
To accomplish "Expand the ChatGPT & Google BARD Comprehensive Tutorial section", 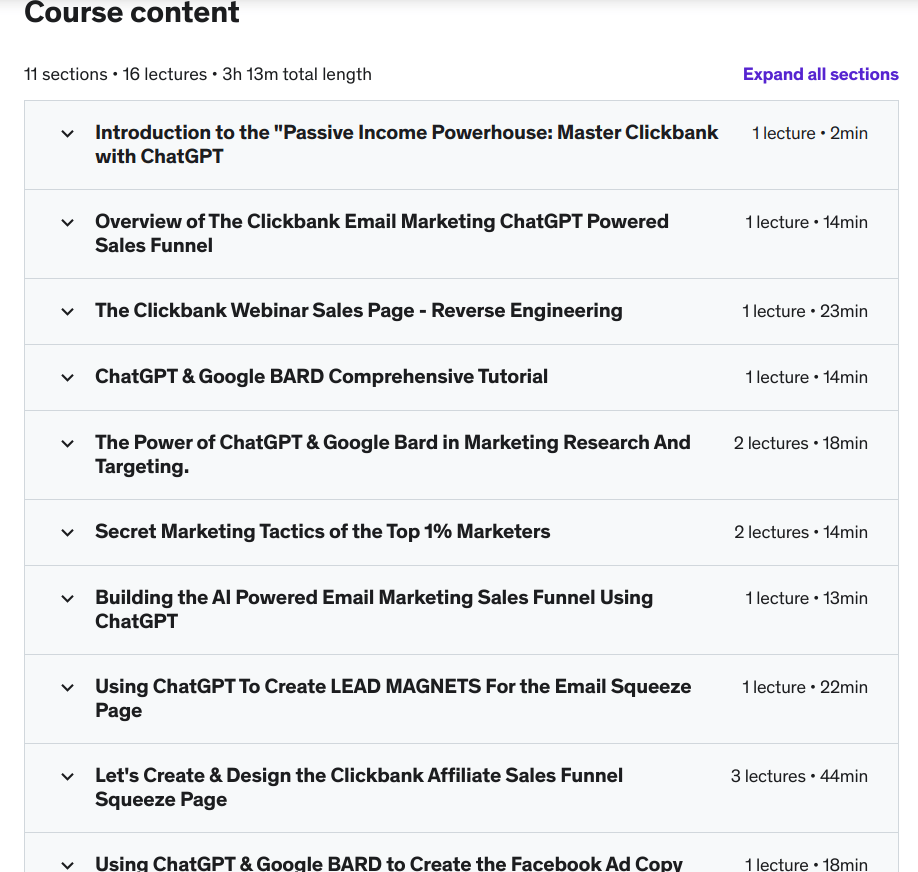I will coord(67,377).
